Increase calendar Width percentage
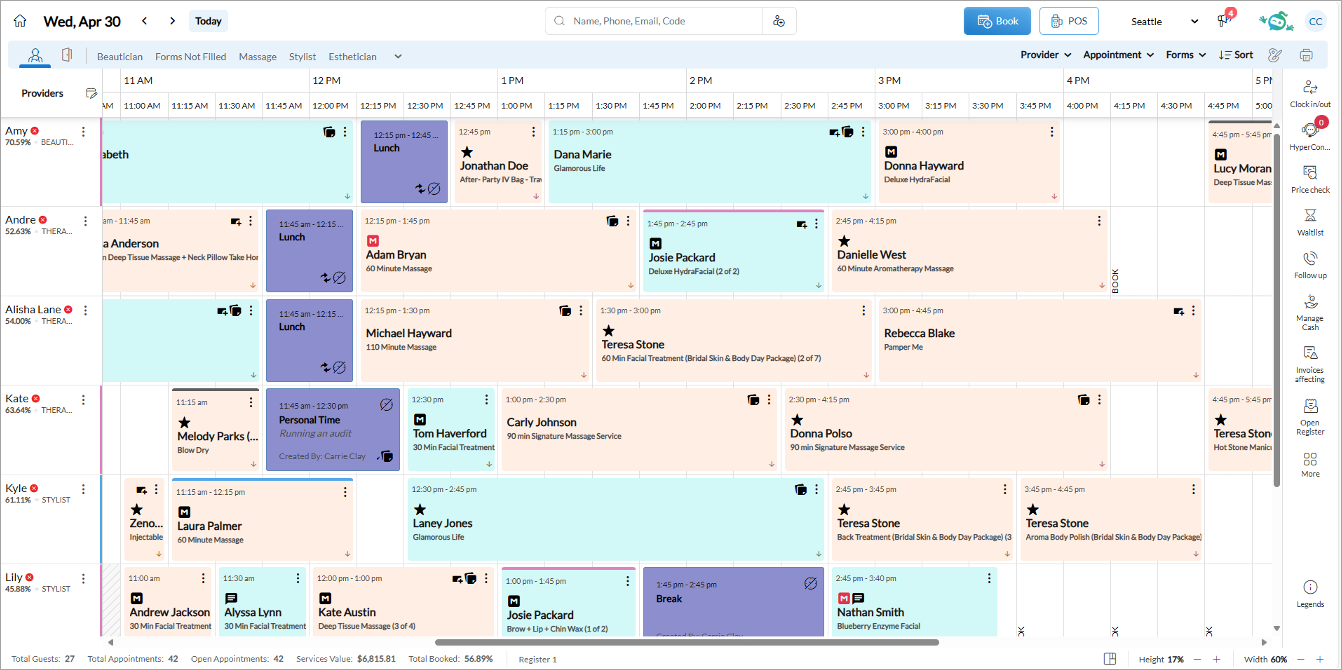The width and height of the screenshot is (1342, 670). click(x=1319, y=659)
